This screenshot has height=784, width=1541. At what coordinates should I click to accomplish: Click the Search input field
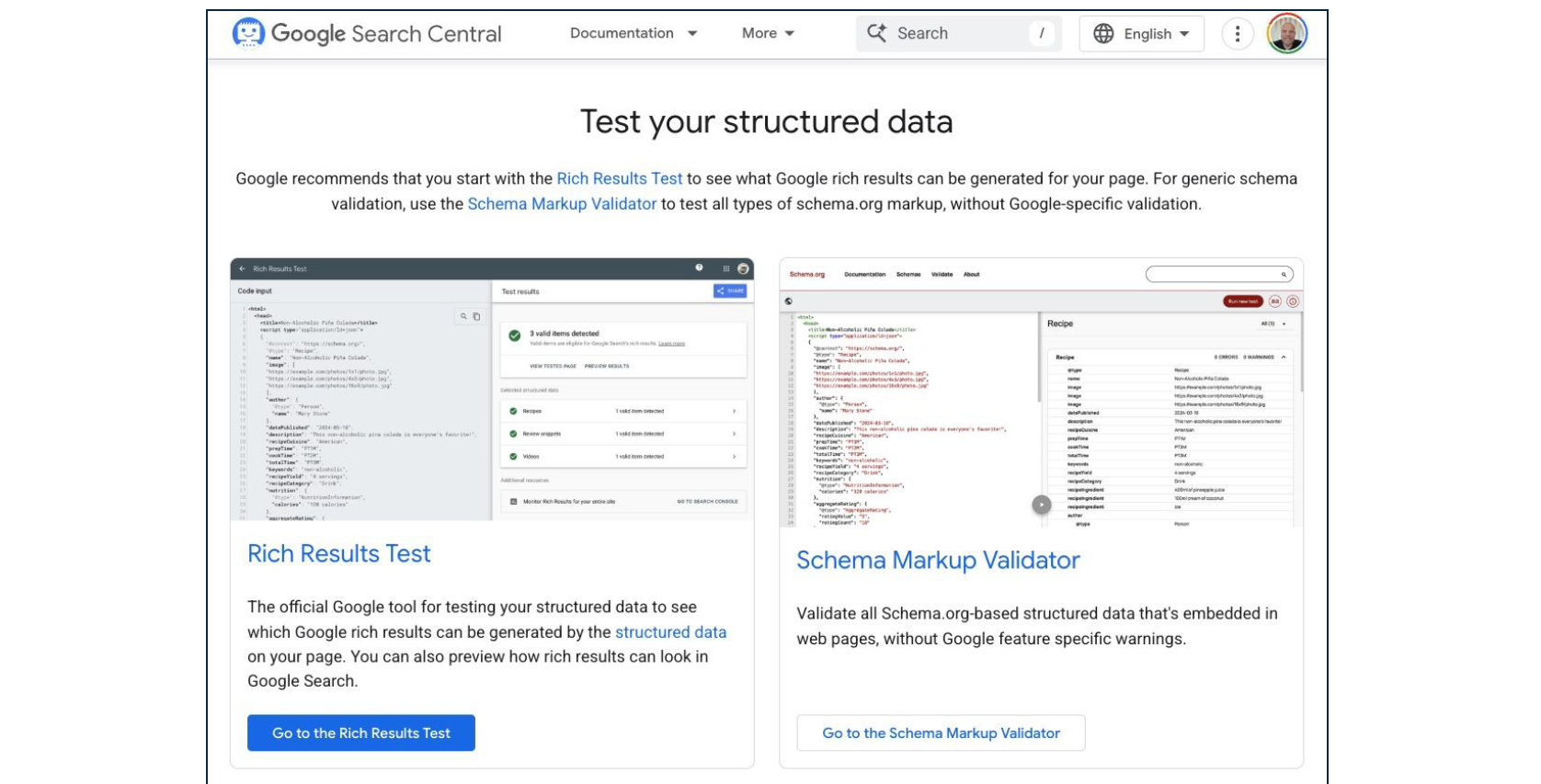[x=956, y=33]
